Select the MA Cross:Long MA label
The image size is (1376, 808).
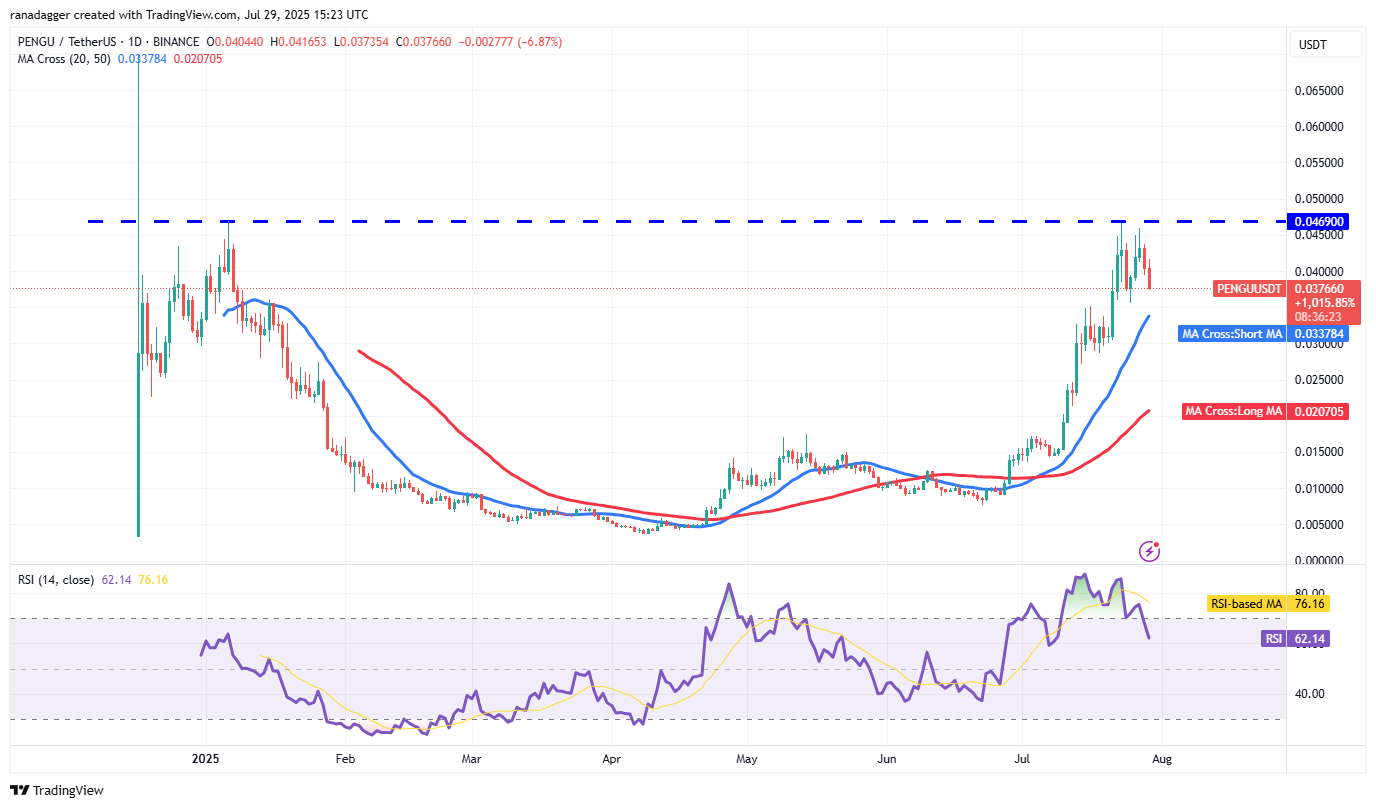[x=1233, y=411]
